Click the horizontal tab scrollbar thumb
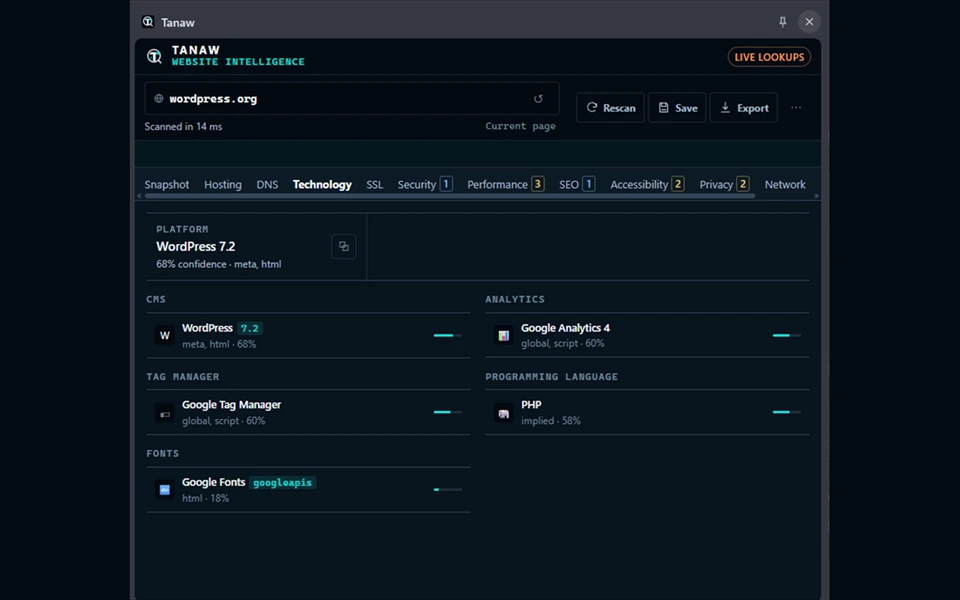The height and width of the screenshot is (600, 960). (449, 196)
